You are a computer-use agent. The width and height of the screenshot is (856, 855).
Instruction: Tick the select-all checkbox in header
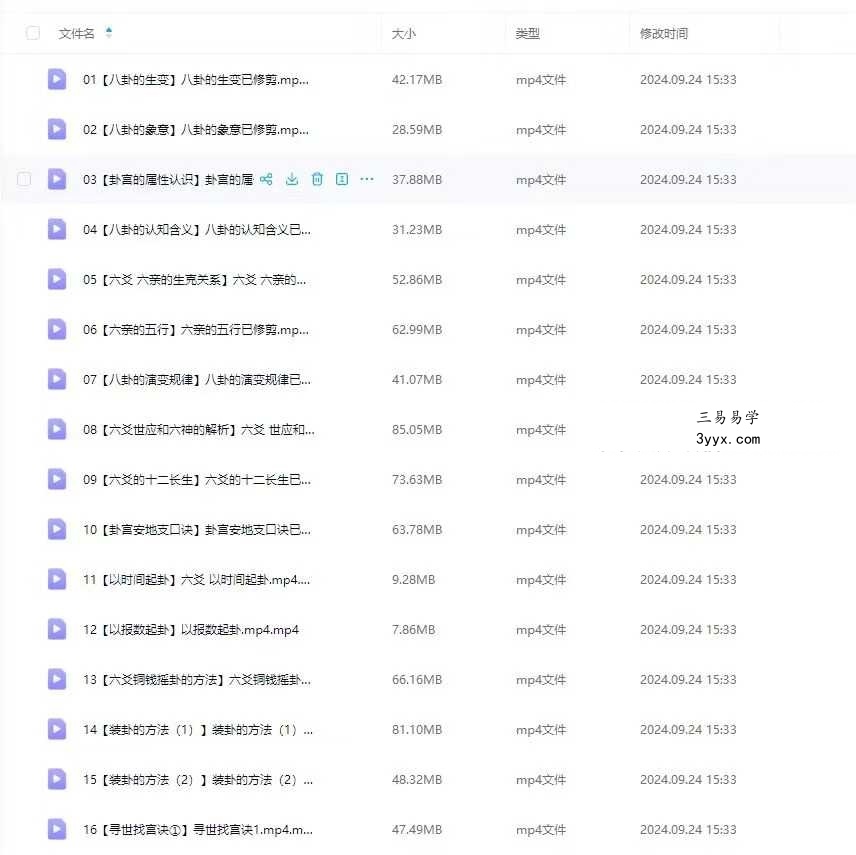click(x=33, y=33)
